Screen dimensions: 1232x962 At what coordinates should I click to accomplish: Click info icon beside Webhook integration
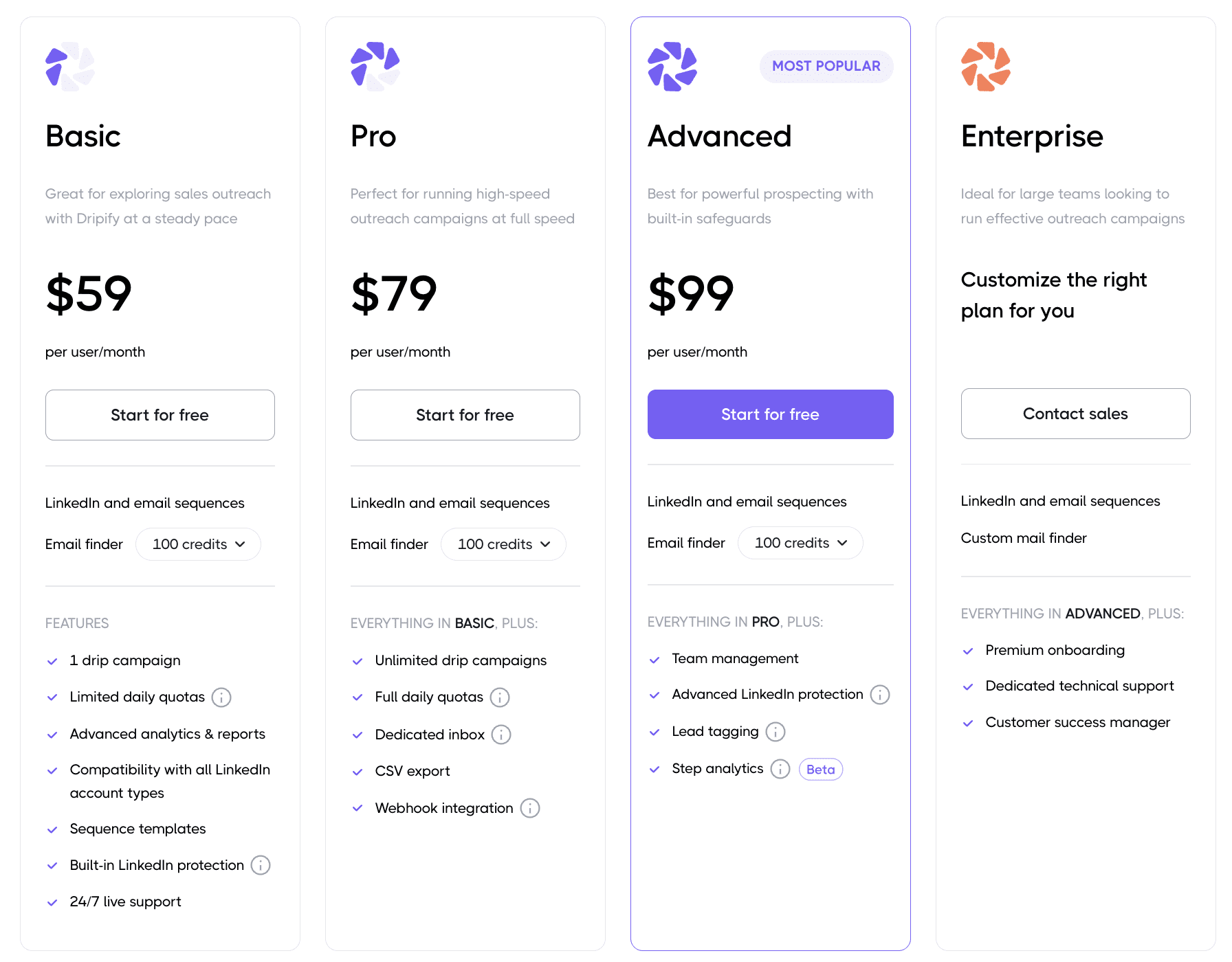coord(530,808)
